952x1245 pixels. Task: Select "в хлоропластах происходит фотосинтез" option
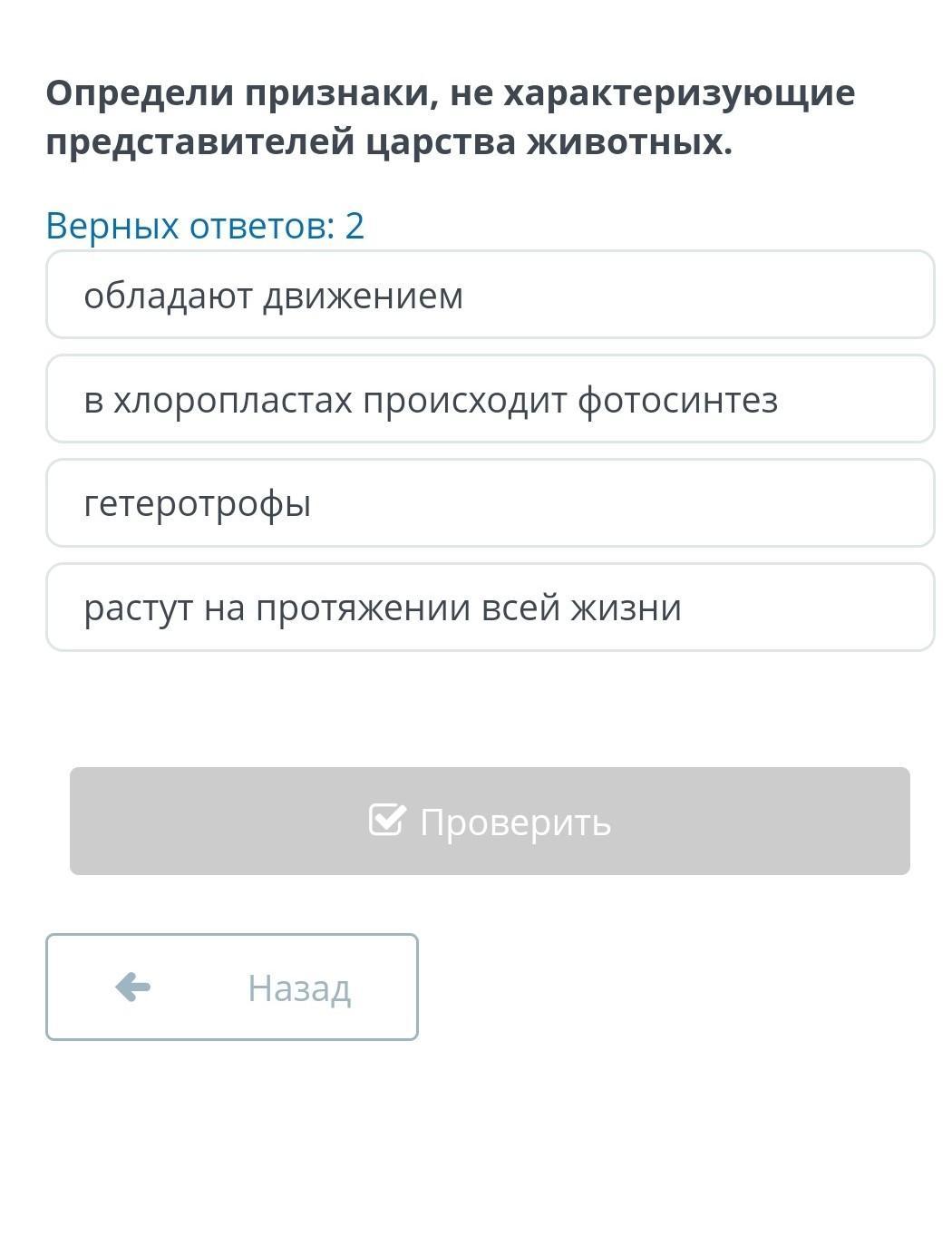[x=490, y=399]
